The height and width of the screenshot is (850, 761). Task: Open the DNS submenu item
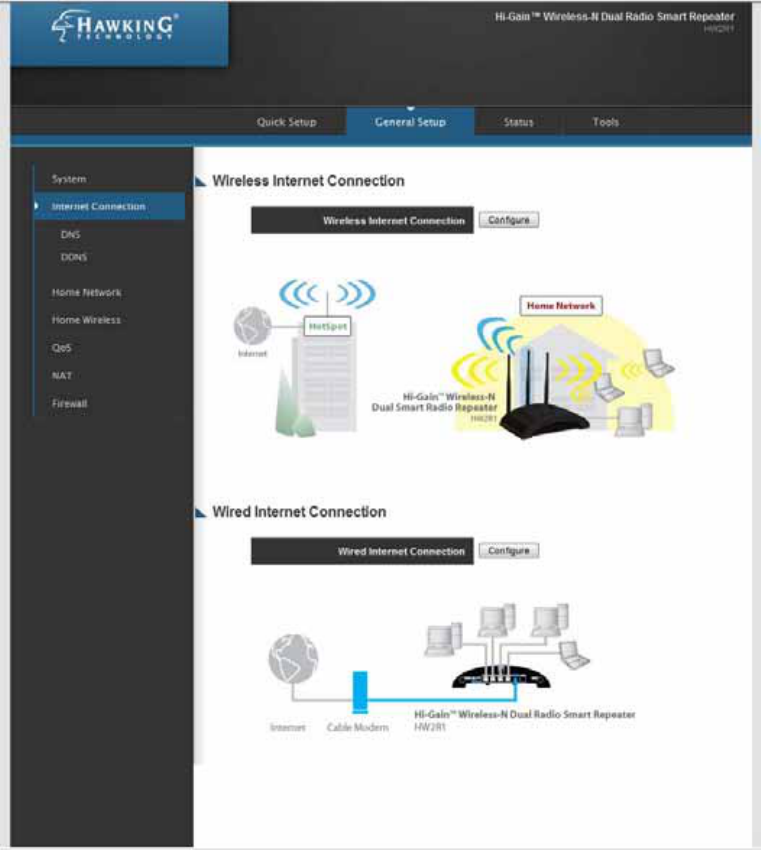(70, 235)
